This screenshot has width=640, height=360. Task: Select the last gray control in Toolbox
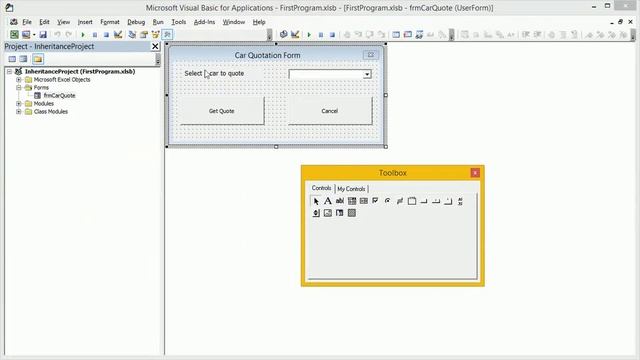(352, 213)
